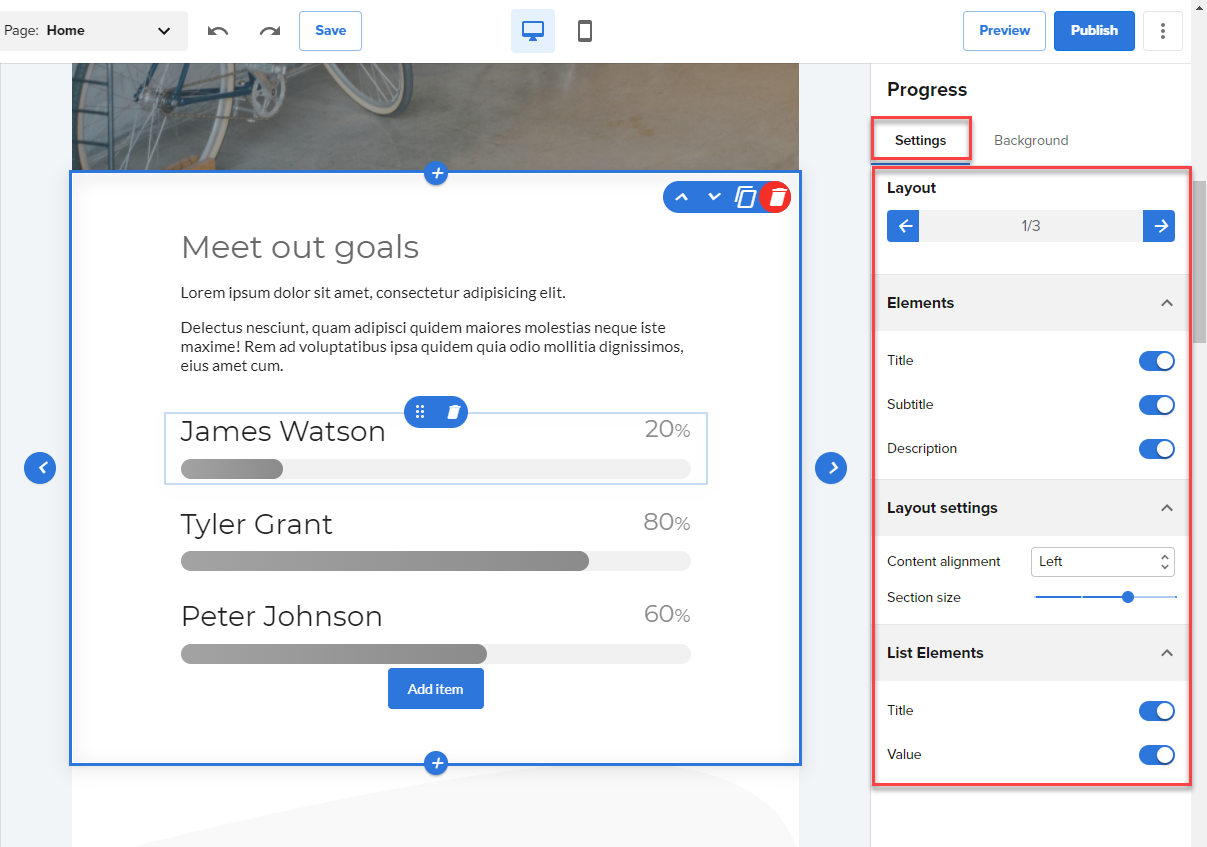Image resolution: width=1207 pixels, height=847 pixels.
Task: Go to next layout using canvas right arrow
Action: click(x=831, y=467)
